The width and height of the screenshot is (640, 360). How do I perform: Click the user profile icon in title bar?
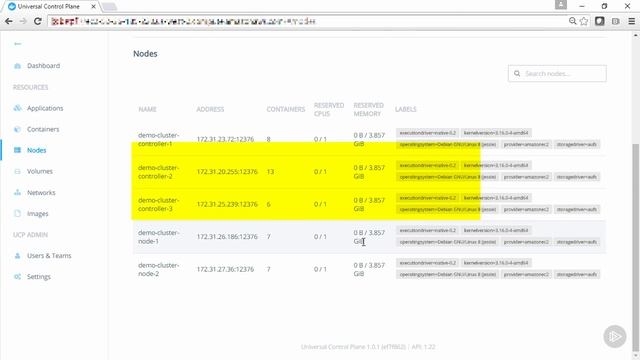pos(561,5)
